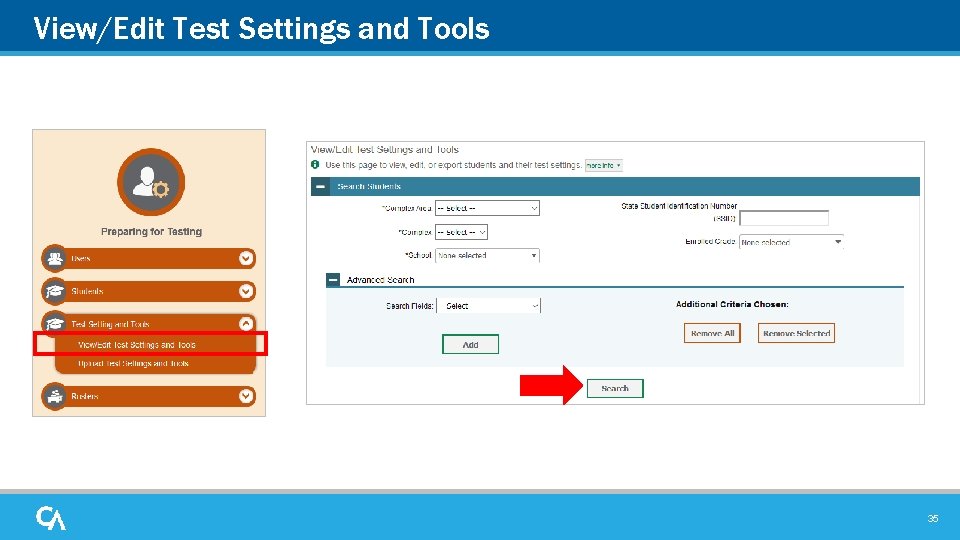This screenshot has height=540, width=960.
Task: Expand the Users menu chevron
Action: (x=246, y=258)
